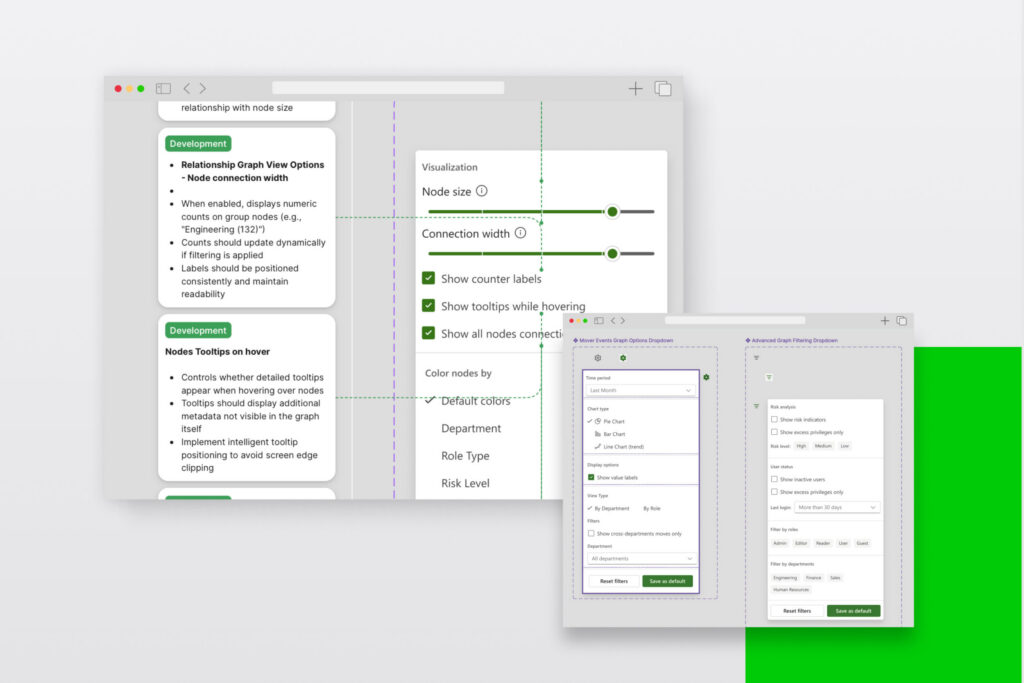The width and height of the screenshot is (1024, 683).
Task: Open the More than 30 days dropdown
Action: click(837, 507)
